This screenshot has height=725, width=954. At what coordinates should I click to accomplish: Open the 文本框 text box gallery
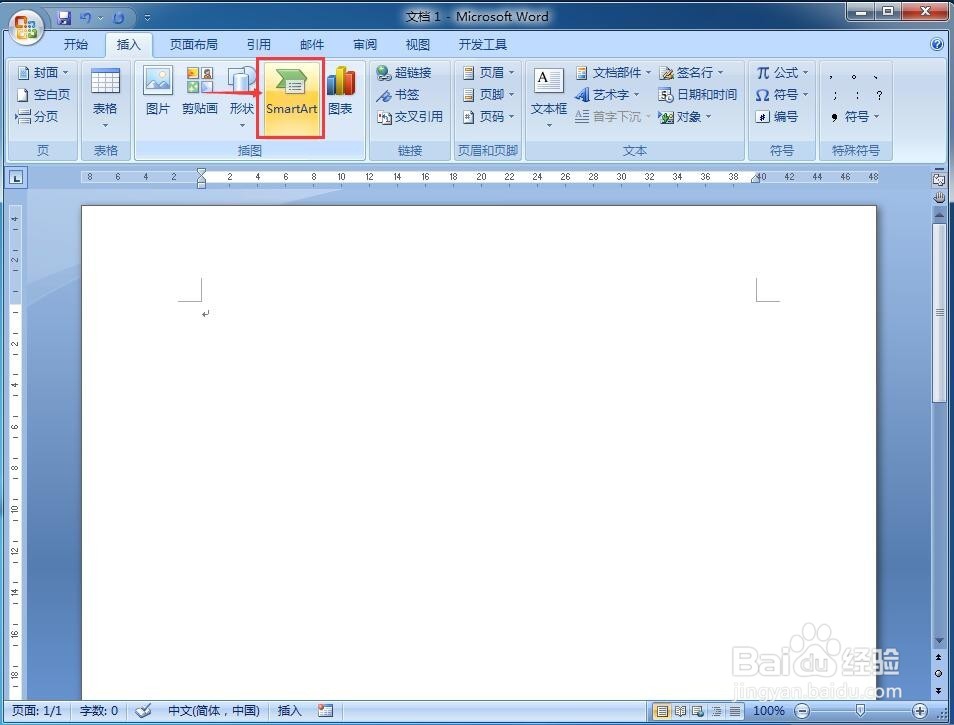[549, 97]
